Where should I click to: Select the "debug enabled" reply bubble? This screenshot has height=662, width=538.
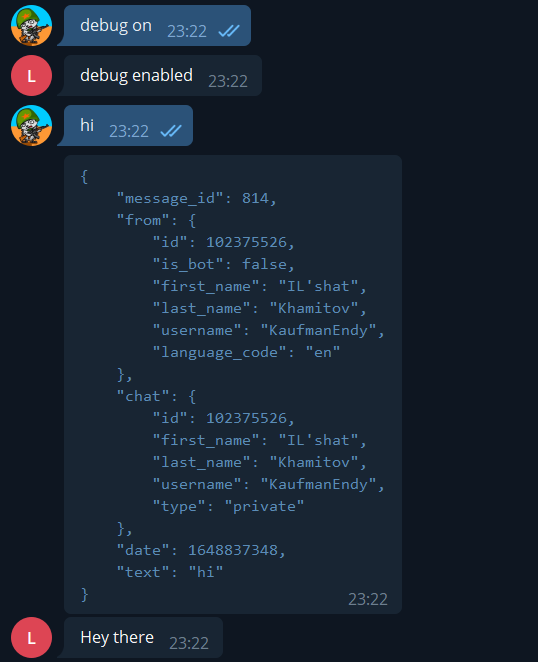click(x=163, y=76)
